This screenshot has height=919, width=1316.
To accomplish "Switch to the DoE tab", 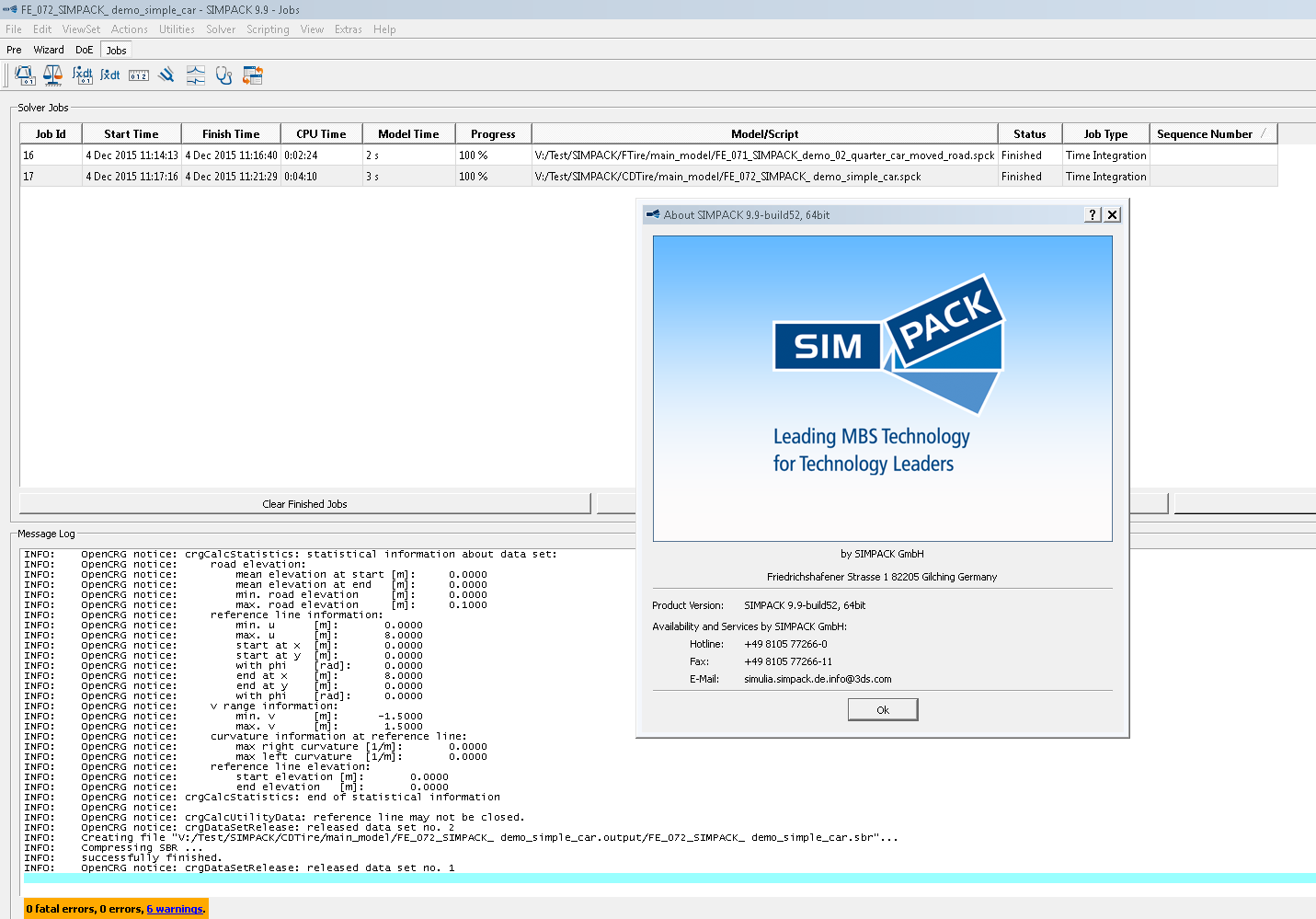I will pyautogui.click(x=85, y=50).
